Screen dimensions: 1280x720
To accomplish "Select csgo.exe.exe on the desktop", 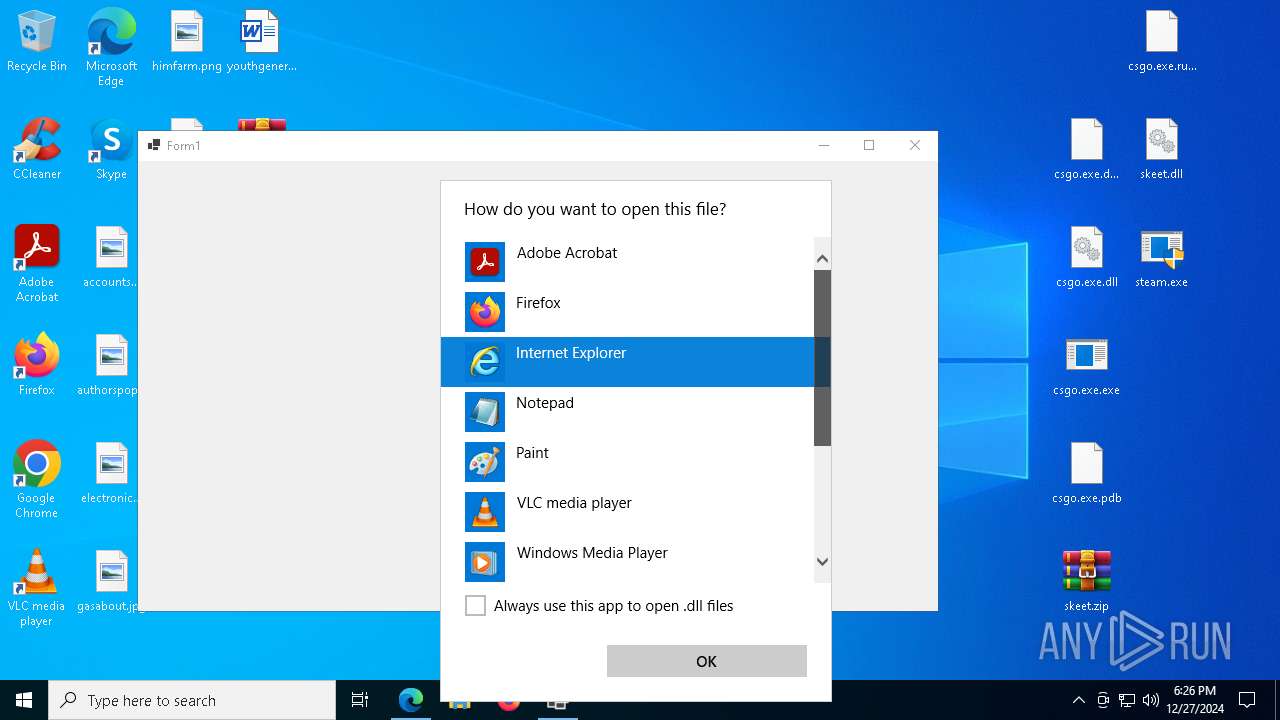I will pyautogui.click(x=1087, y=365).
